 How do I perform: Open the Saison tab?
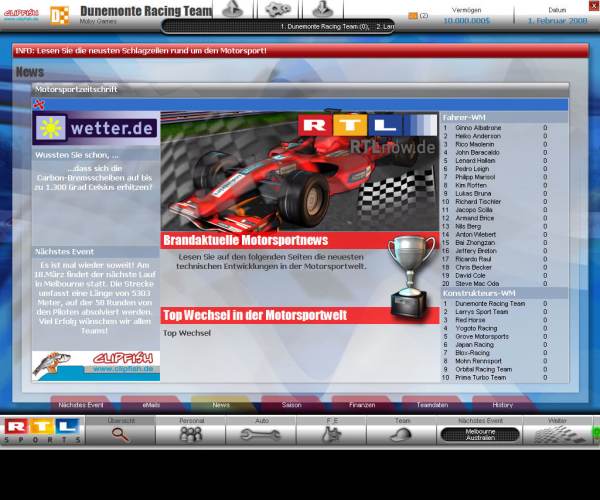292,405
